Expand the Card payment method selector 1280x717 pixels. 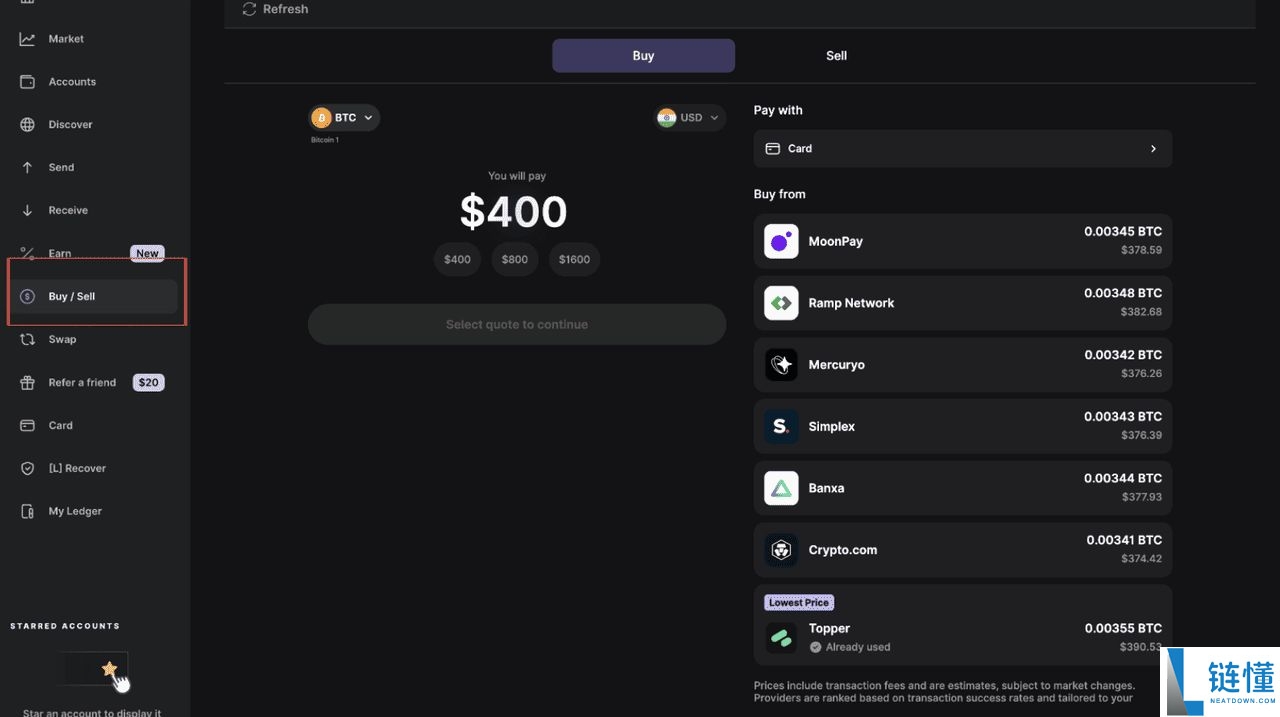coord(962,148)
